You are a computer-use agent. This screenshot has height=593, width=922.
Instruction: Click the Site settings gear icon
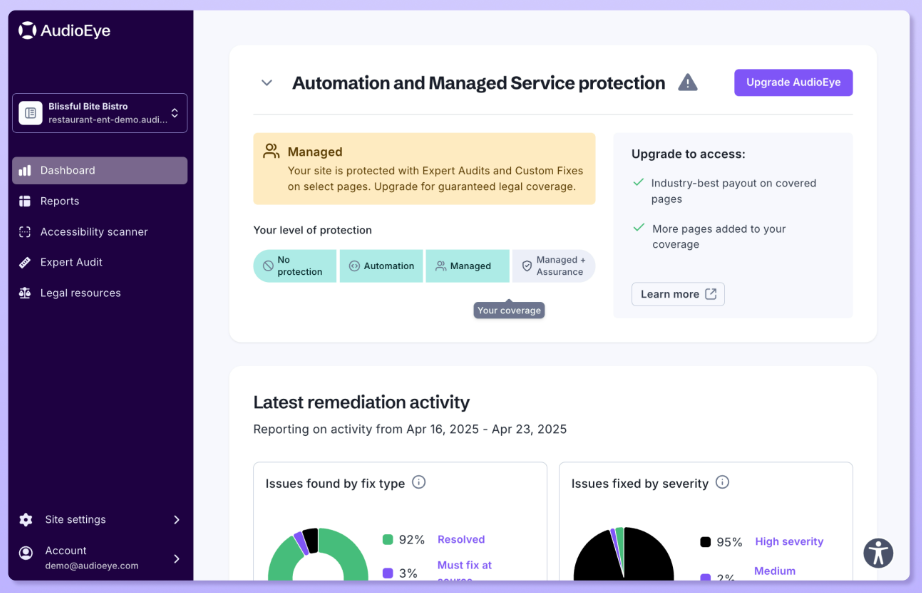point(26,519)
